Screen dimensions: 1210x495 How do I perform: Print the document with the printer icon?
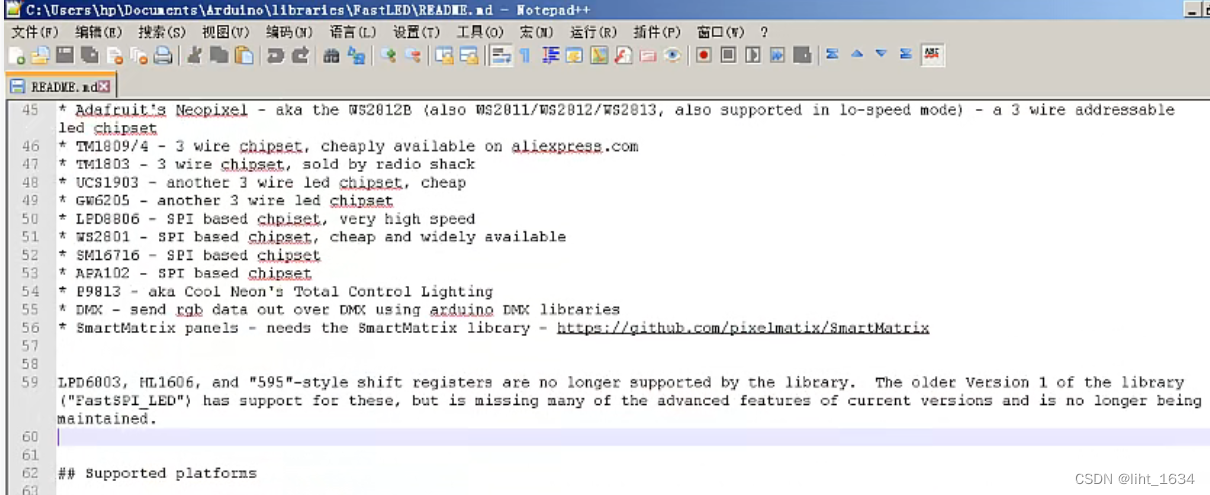[163, 55]
